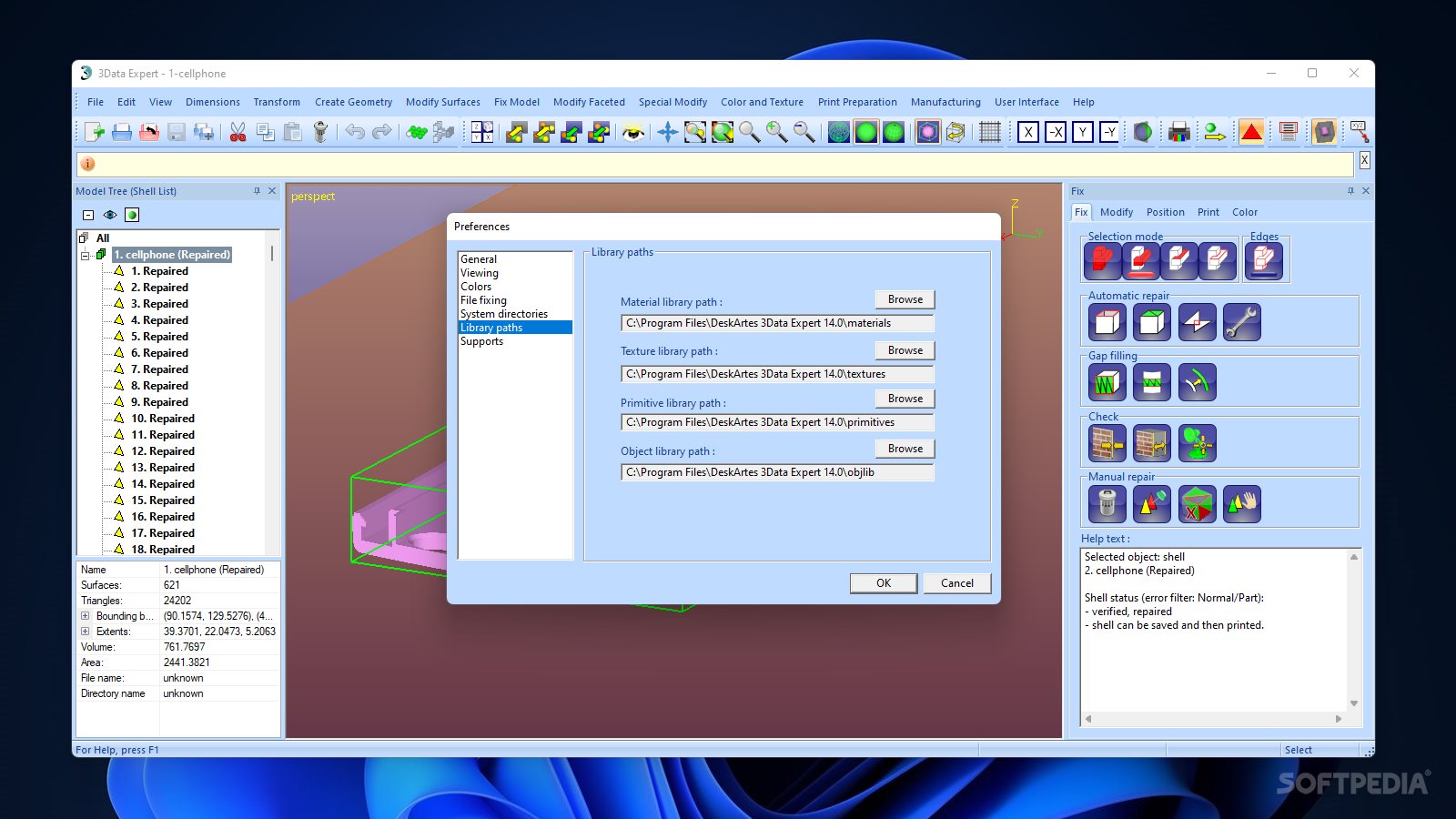Screen dimensions: 1456x819
Task: Select shell 12. Repaired in tree
Action: [x=163, y=451]
